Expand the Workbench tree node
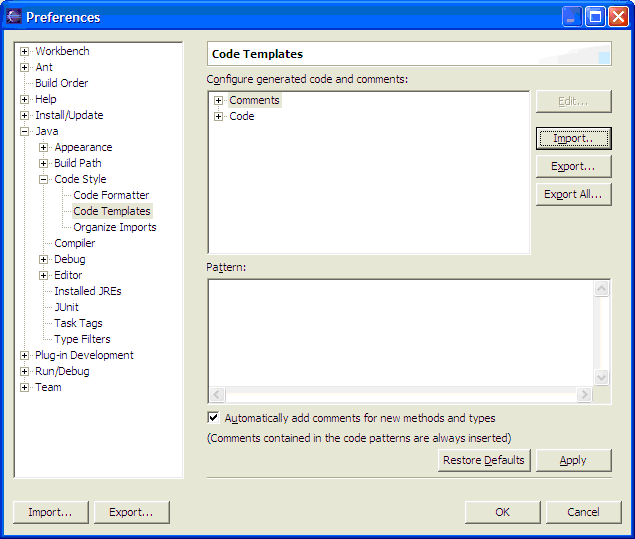635x539 pixels. (x=25, y=52)
